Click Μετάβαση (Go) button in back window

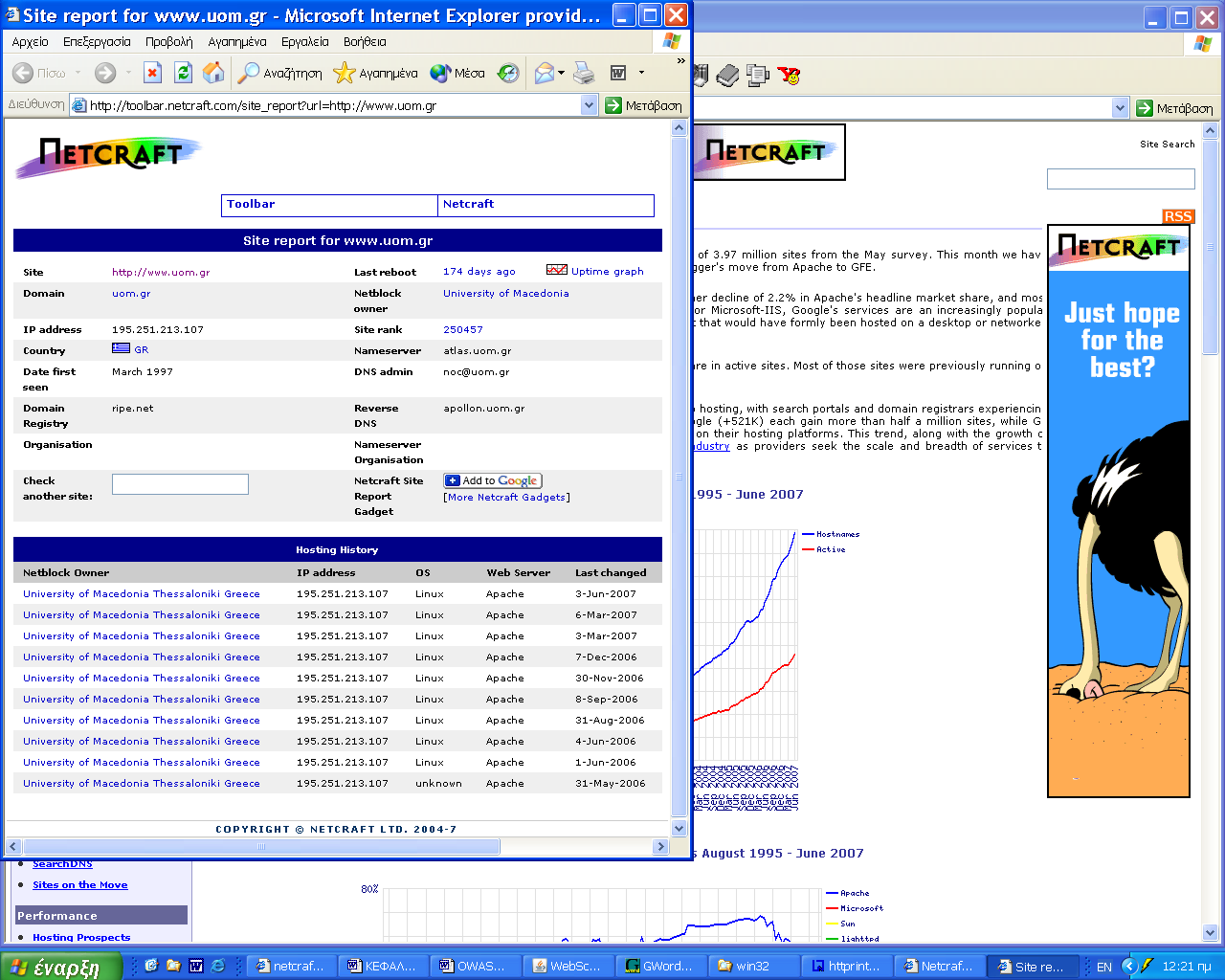point(1175,108)
